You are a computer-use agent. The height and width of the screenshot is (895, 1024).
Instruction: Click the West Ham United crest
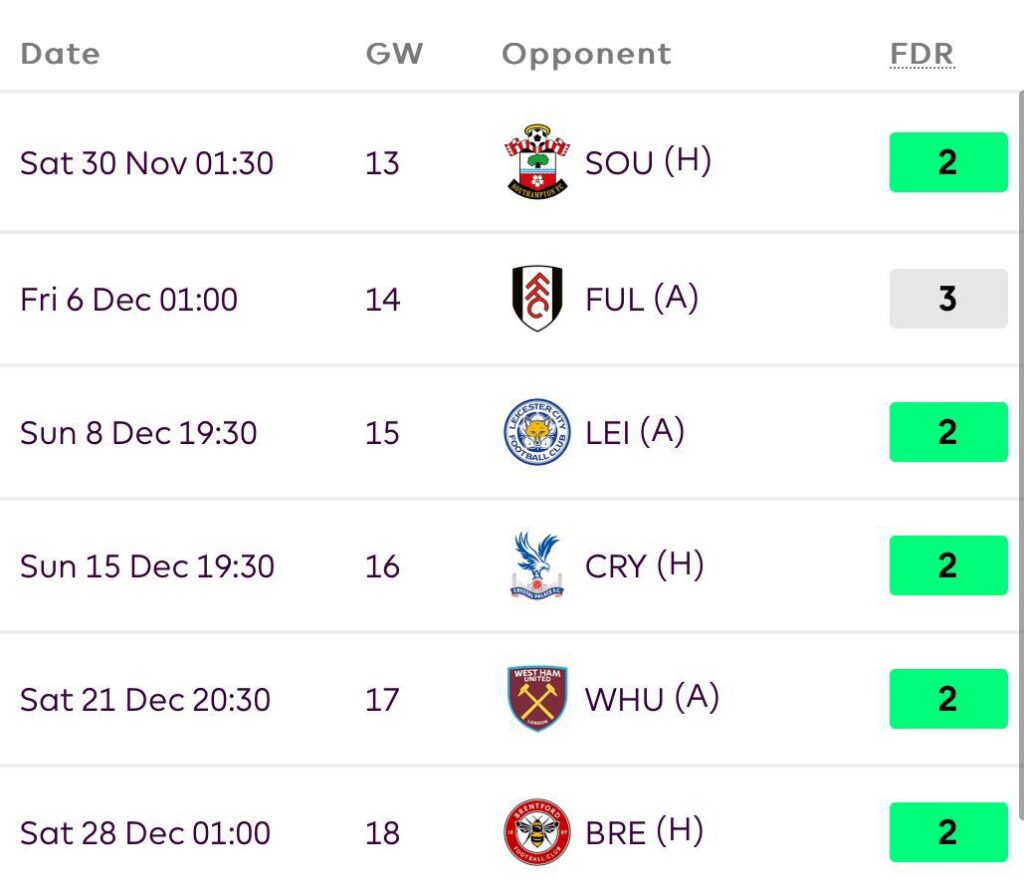tap(537, 699)
